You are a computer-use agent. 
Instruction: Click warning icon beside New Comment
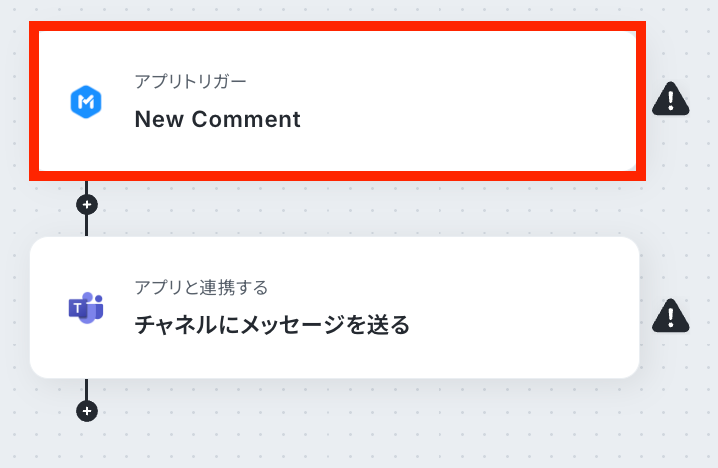[670, 98]
